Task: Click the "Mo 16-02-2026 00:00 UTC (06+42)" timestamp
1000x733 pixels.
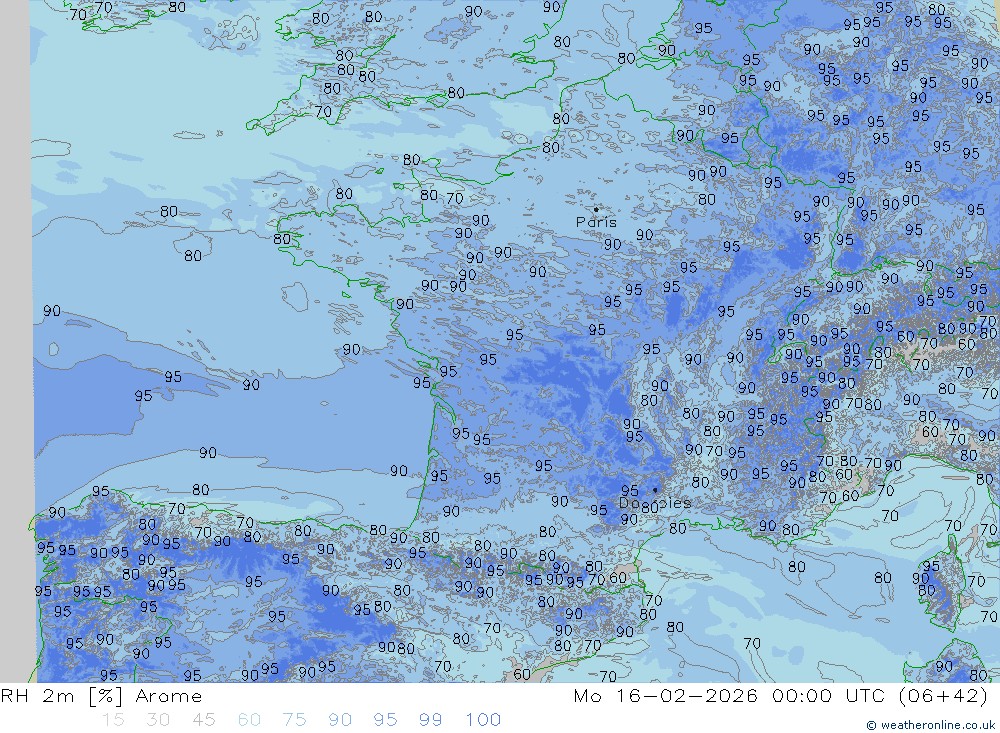Action: [x=781, y=696]
